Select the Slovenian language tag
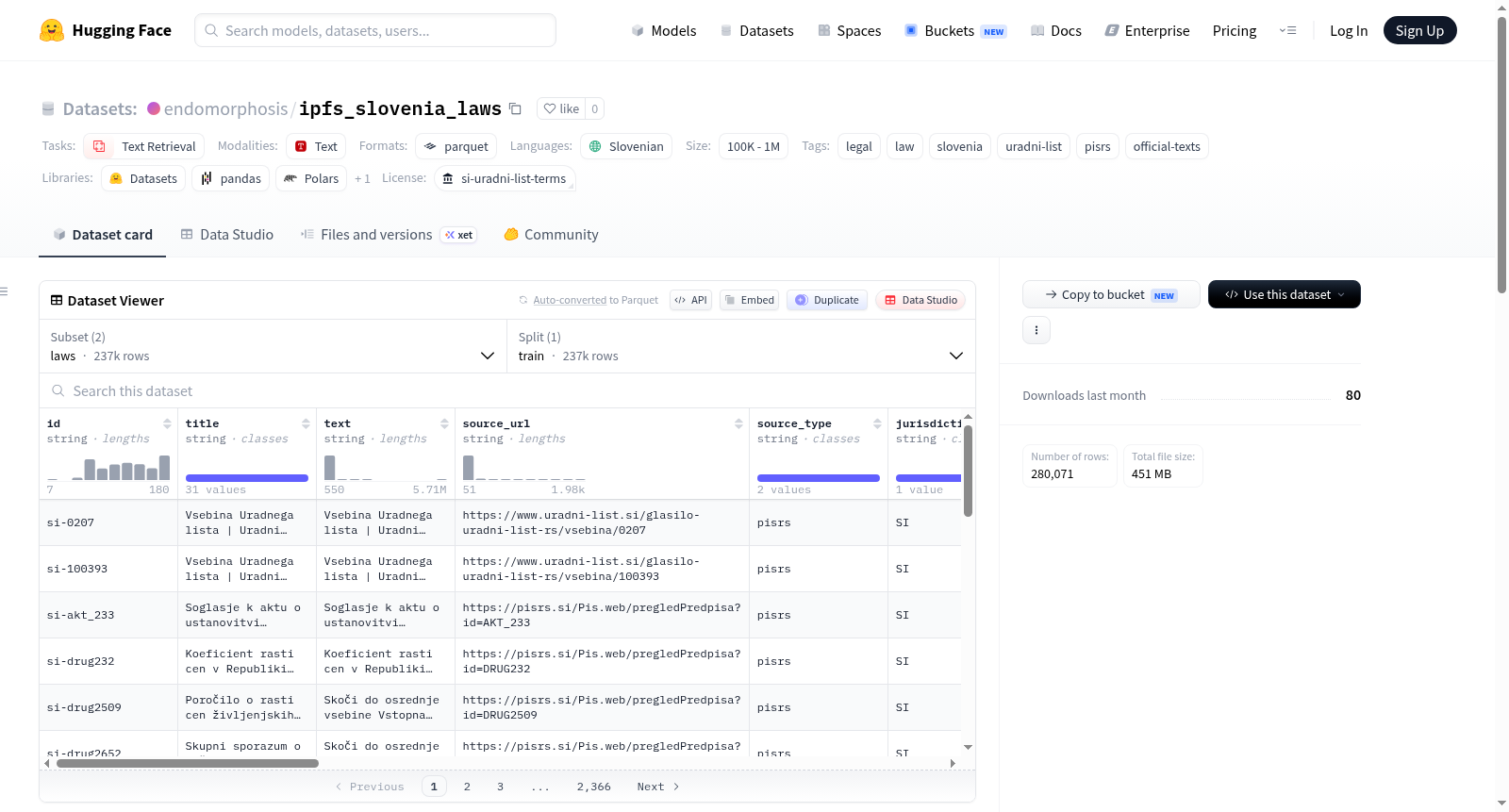 (626, 146)
